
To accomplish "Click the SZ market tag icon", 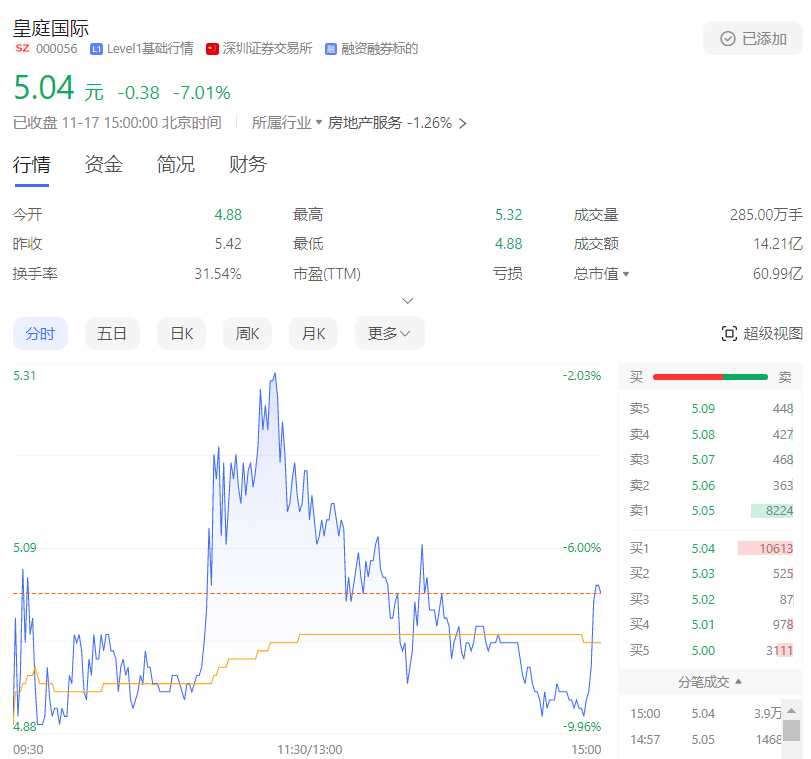I will [22, 49].
